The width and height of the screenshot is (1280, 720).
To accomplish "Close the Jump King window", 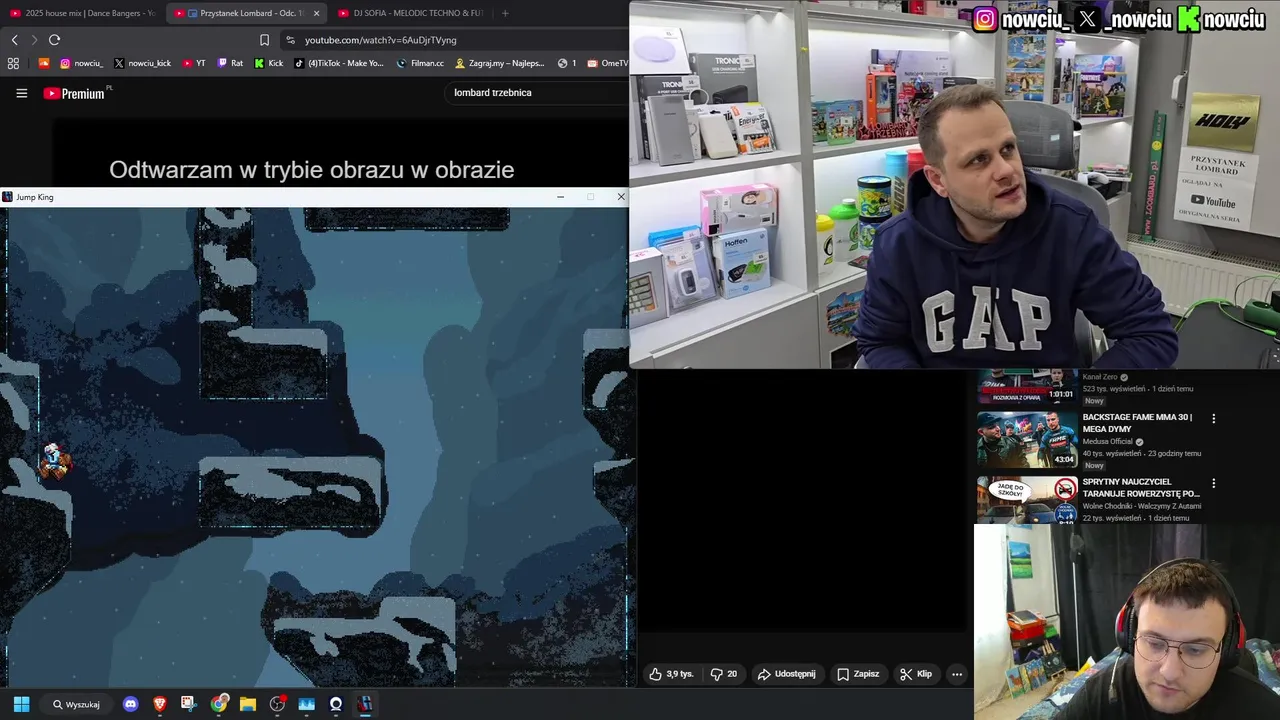I will tap(620, 197).
